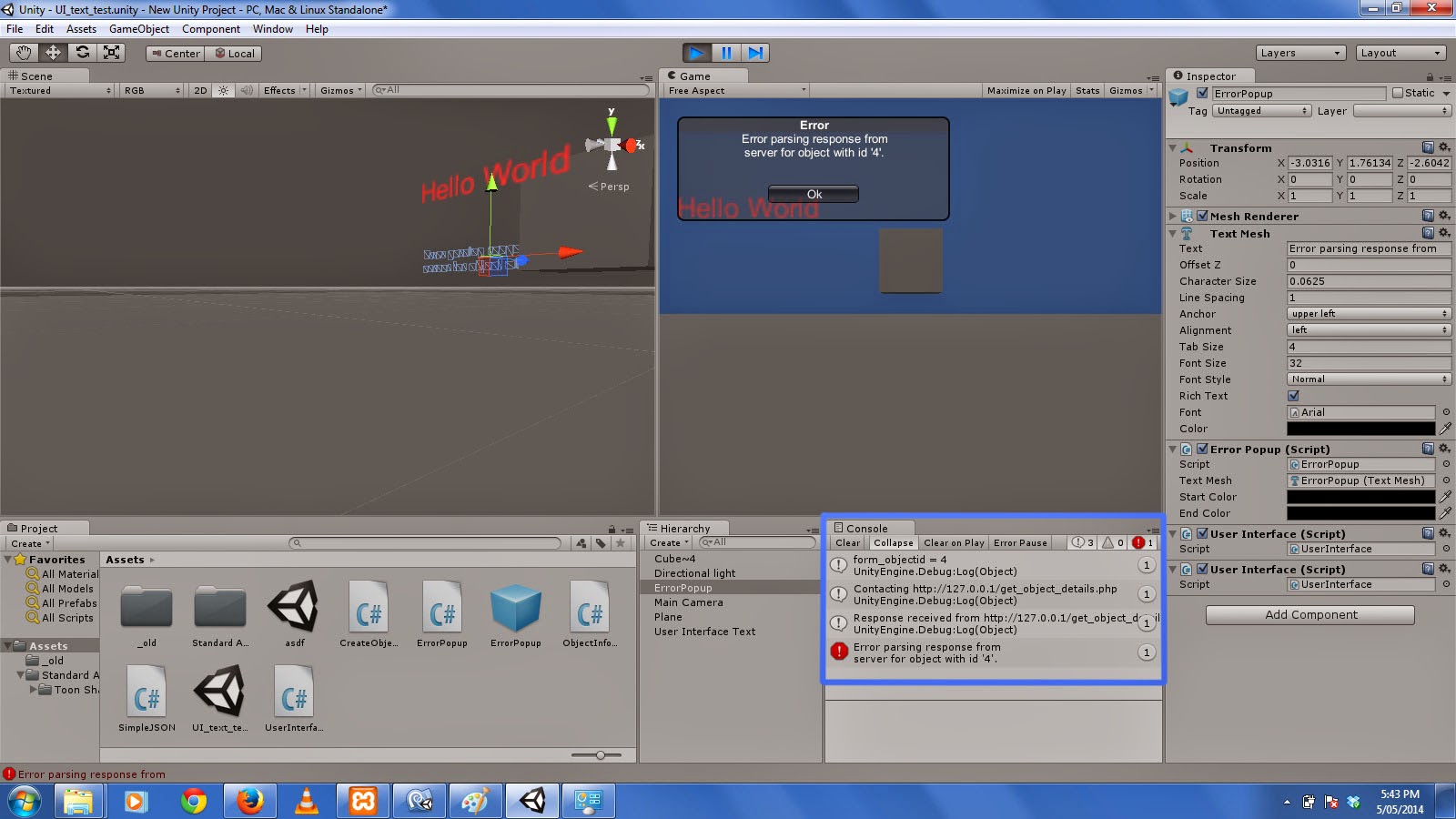The width and height of the screenshot is (1456, 819).
Task: Click the Pause button
Action: pos(726,53)
